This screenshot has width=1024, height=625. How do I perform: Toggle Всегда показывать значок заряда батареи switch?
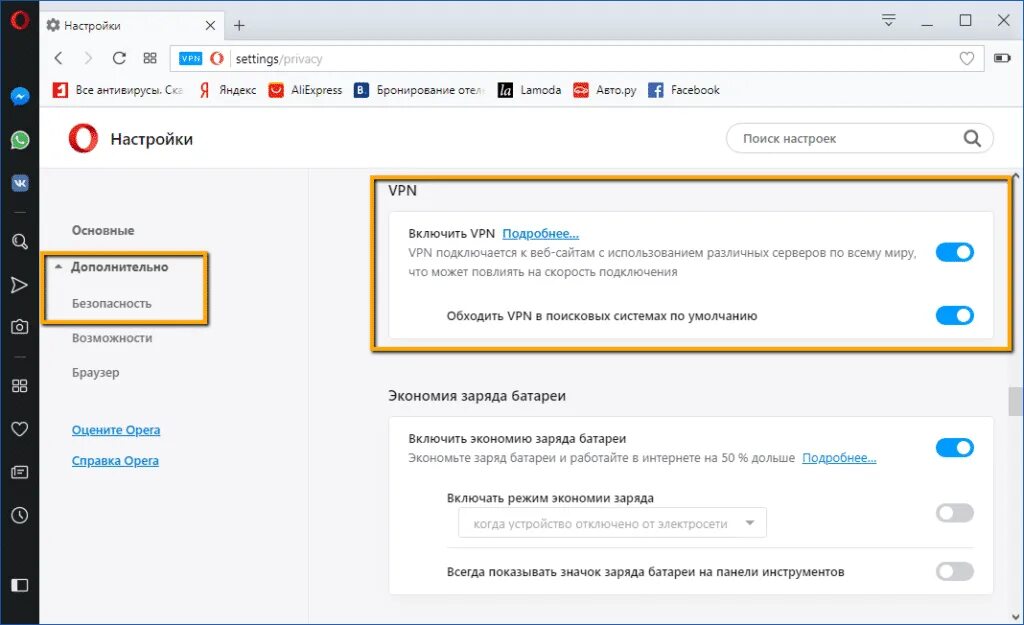click(955, 571)
